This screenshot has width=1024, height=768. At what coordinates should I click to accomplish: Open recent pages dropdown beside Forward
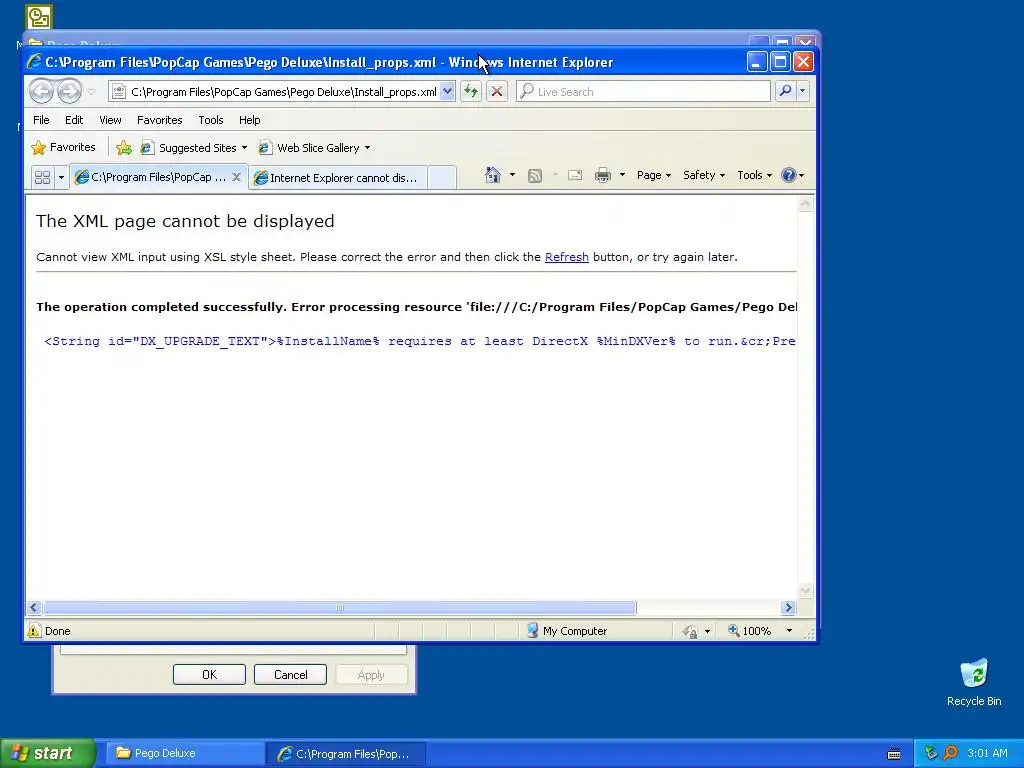[x=91, y=91]
